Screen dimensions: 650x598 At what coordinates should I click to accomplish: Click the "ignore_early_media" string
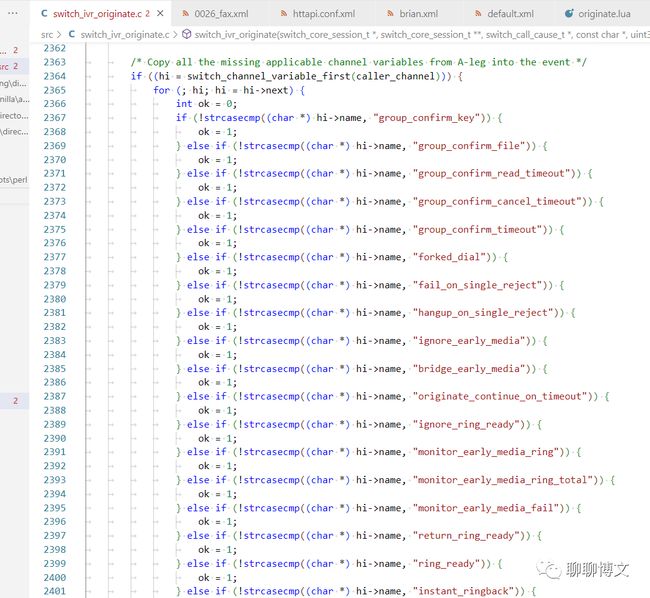pos(471,341)
